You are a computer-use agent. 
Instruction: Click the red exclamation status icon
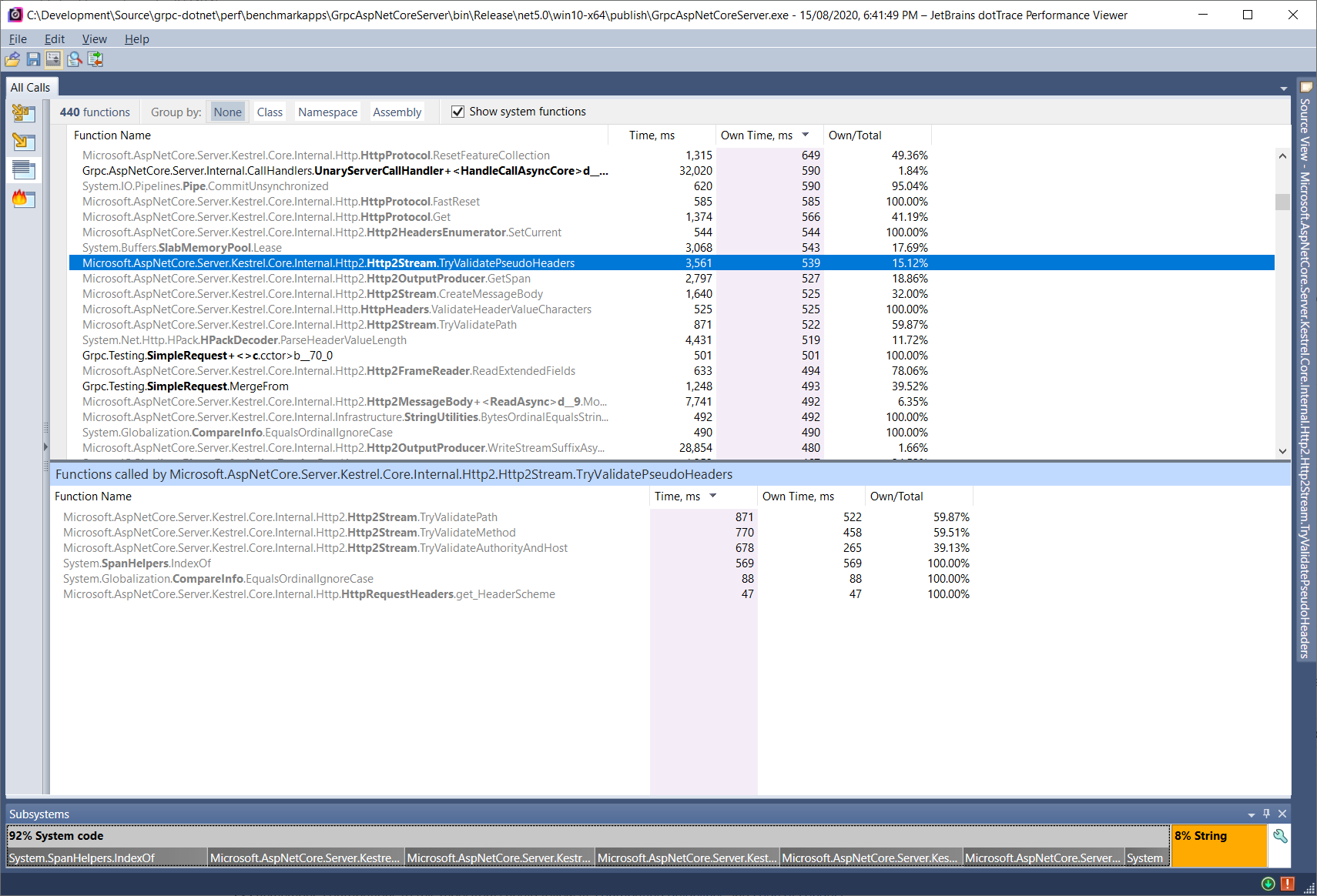tap(1287, 884)
